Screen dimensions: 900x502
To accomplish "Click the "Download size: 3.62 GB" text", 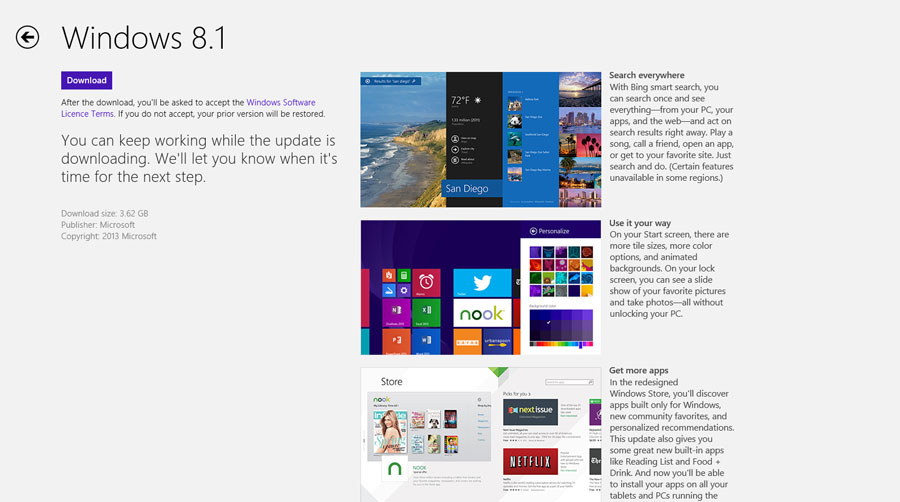I will [x=105, y=213].
